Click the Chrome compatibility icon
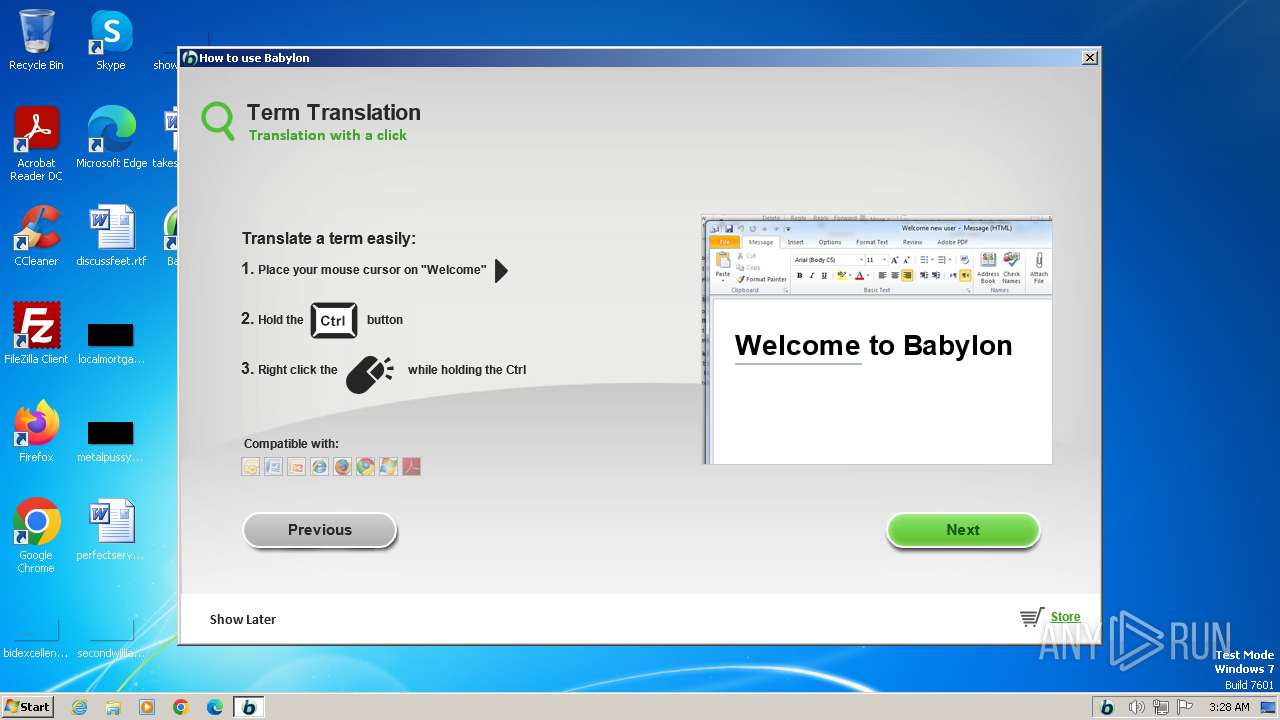The image size is (1280, 720). pos(366,466)
